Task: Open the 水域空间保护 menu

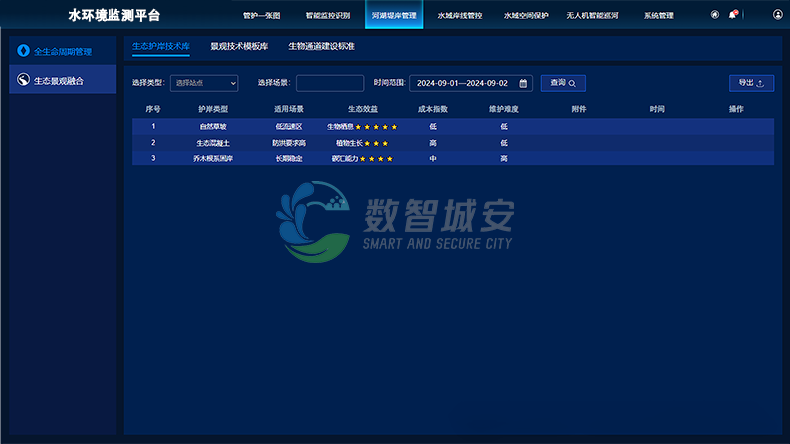Action: [526, 15]
